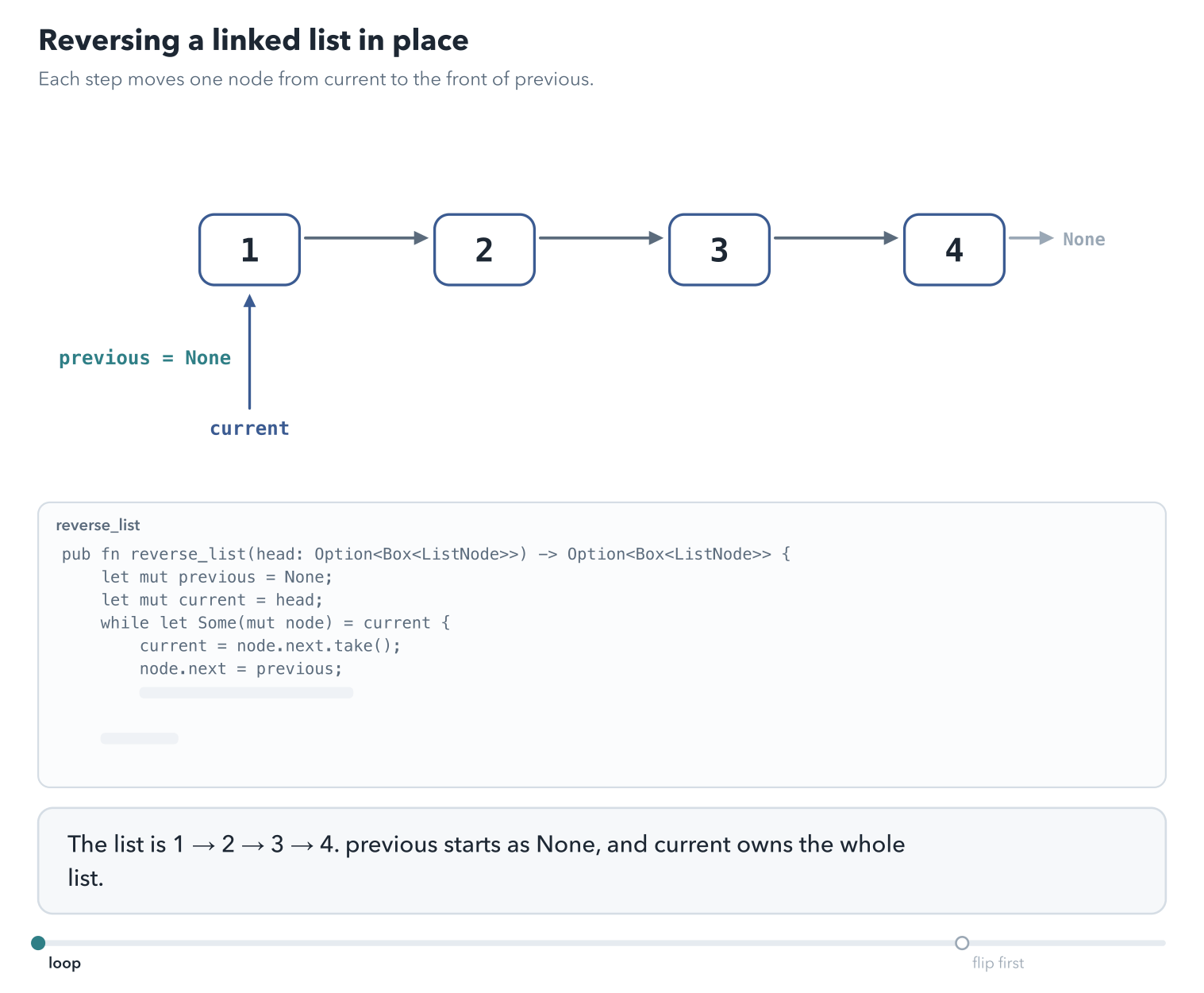This screenshot has width=1204, height=993.
Task: Click the 'pub fn reverse_list' signature line
Action: [426, 554]
